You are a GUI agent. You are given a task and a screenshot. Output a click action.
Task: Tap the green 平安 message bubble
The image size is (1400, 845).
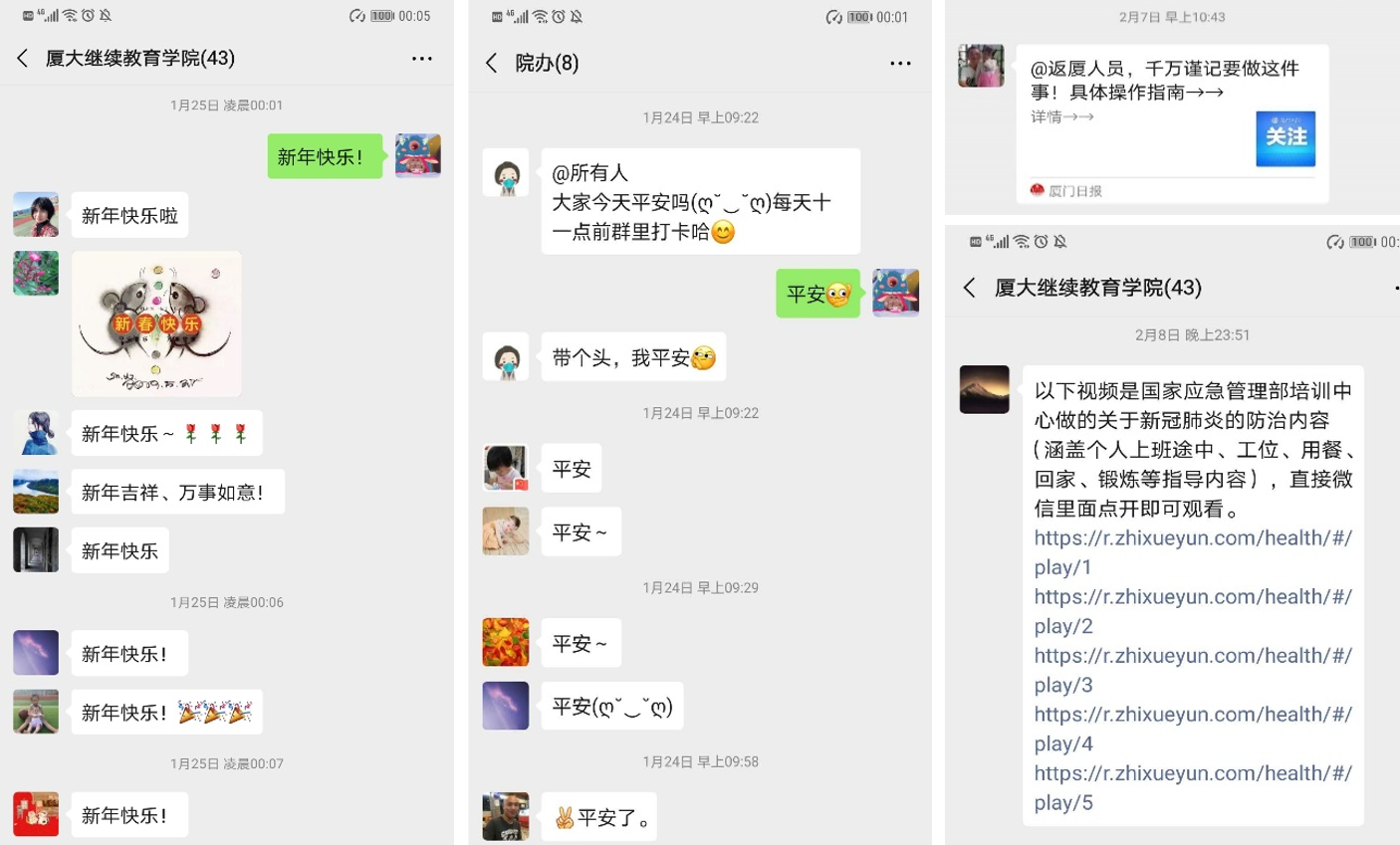(818, 294)
